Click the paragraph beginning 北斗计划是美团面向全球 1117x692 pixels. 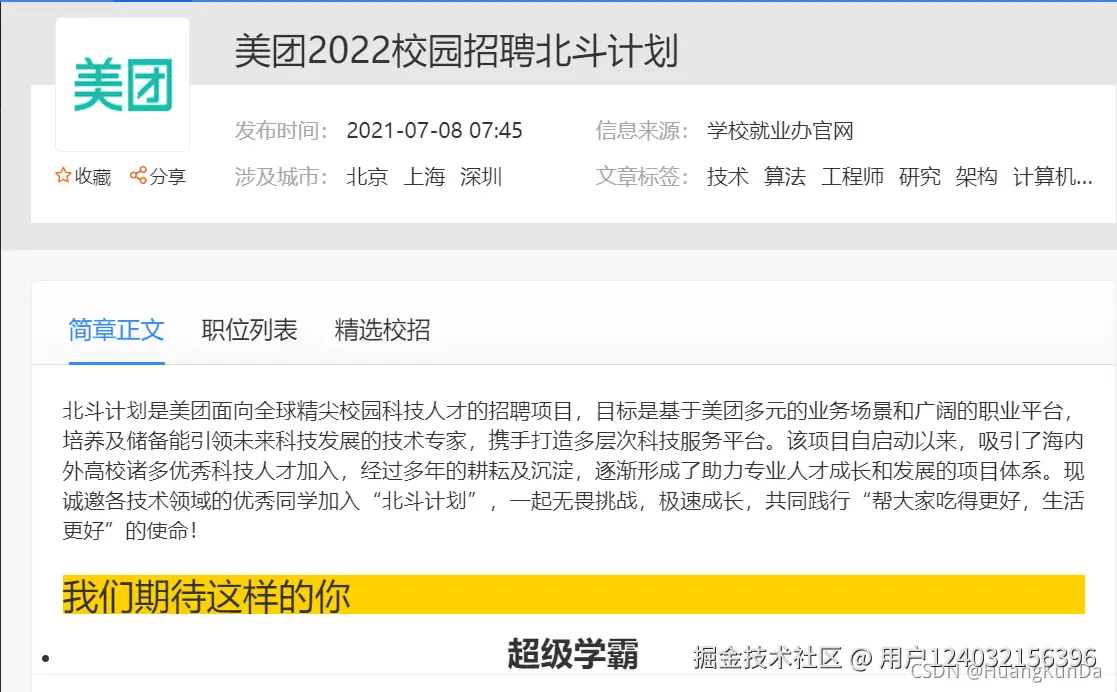point(573,470)
